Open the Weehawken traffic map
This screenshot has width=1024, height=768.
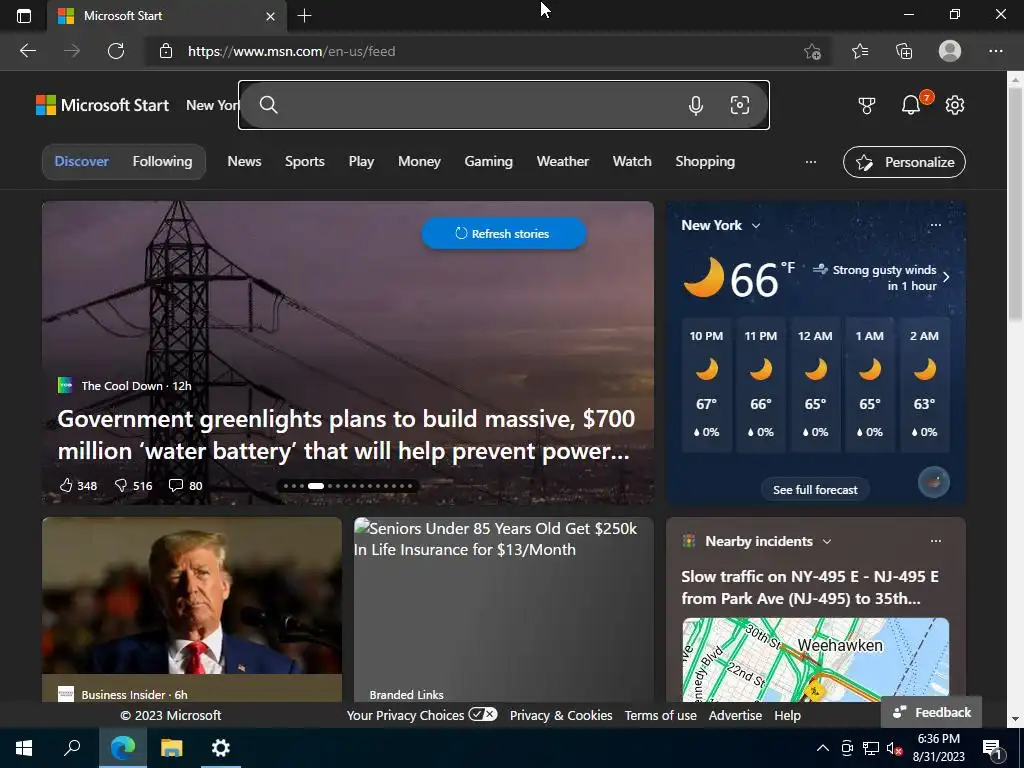815,660
